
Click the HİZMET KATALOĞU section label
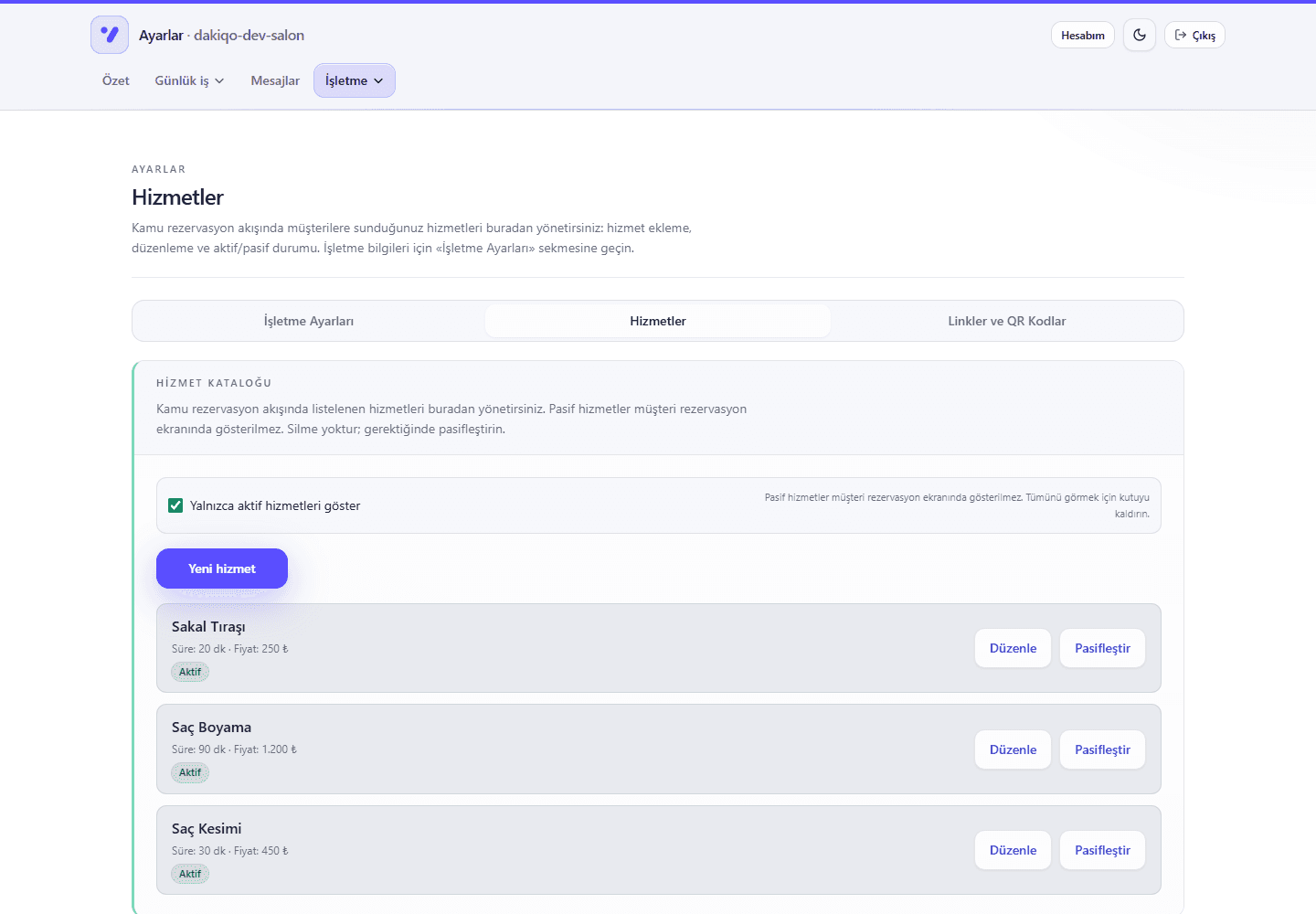(214, 383)
